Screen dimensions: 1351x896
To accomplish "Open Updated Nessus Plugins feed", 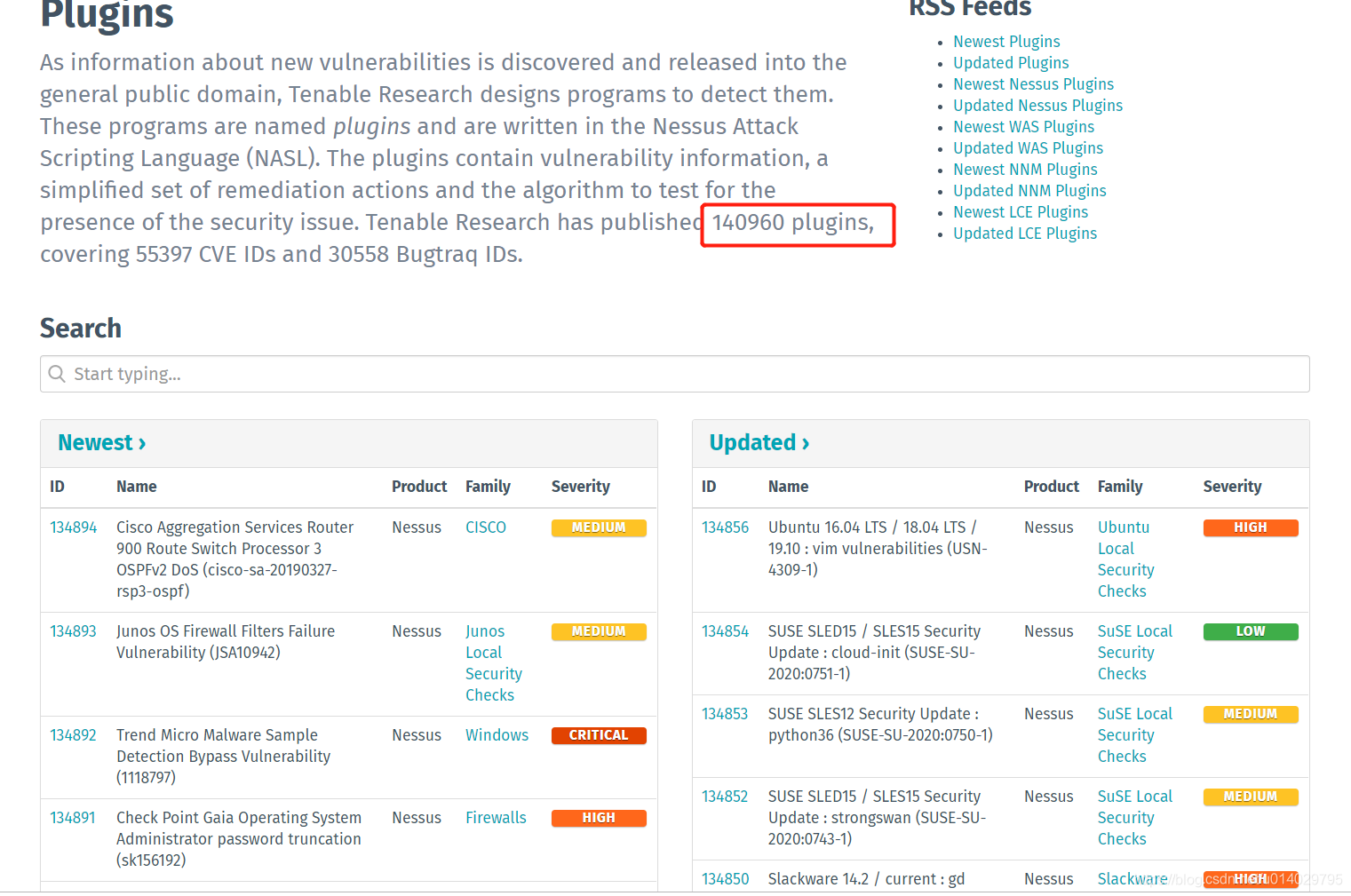I will (1037, 106).
